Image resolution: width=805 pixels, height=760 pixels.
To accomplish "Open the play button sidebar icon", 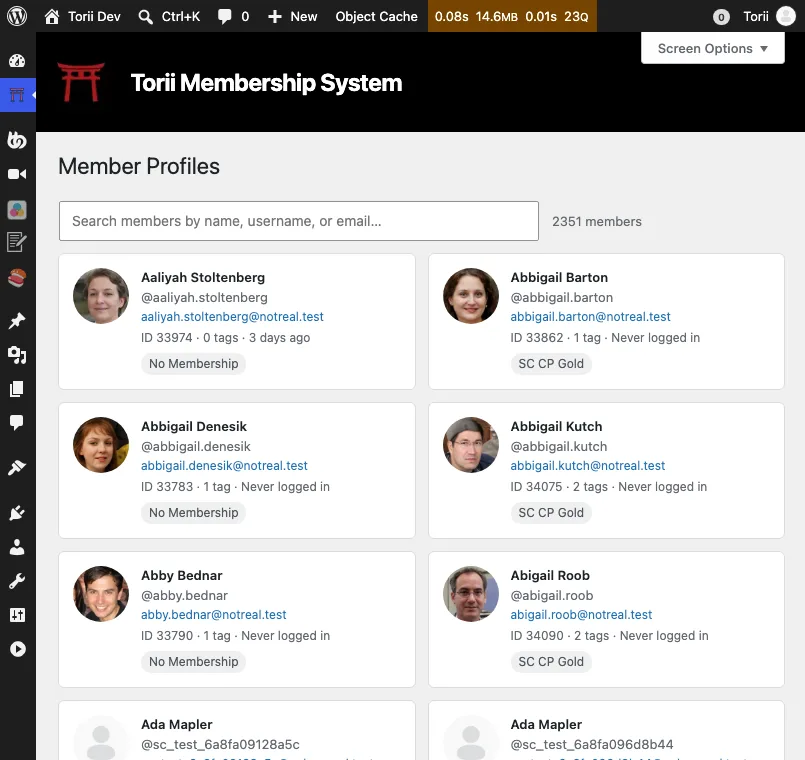I will (17, 649).
